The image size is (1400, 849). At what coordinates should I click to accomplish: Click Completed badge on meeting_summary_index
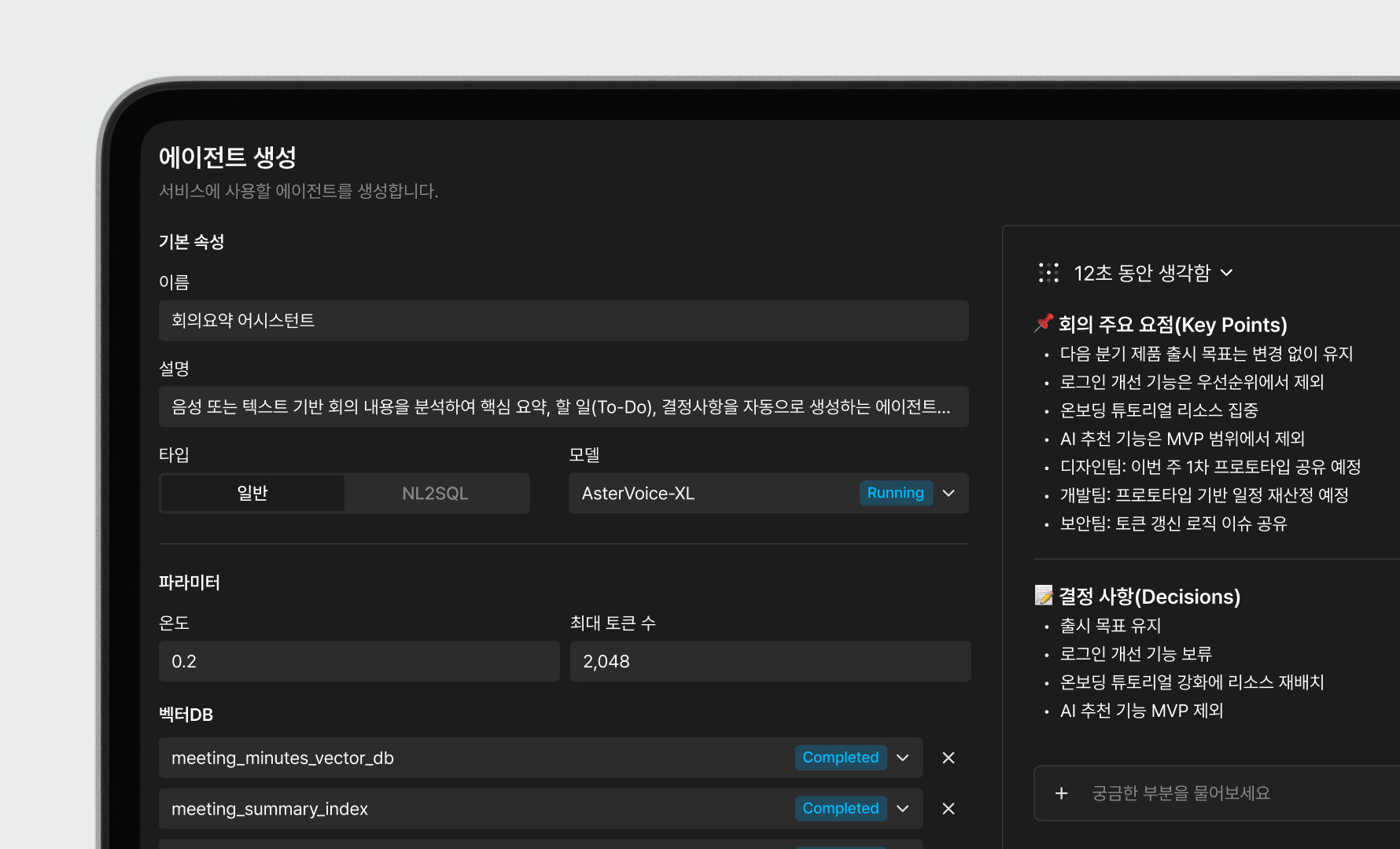tap(840, 809)
